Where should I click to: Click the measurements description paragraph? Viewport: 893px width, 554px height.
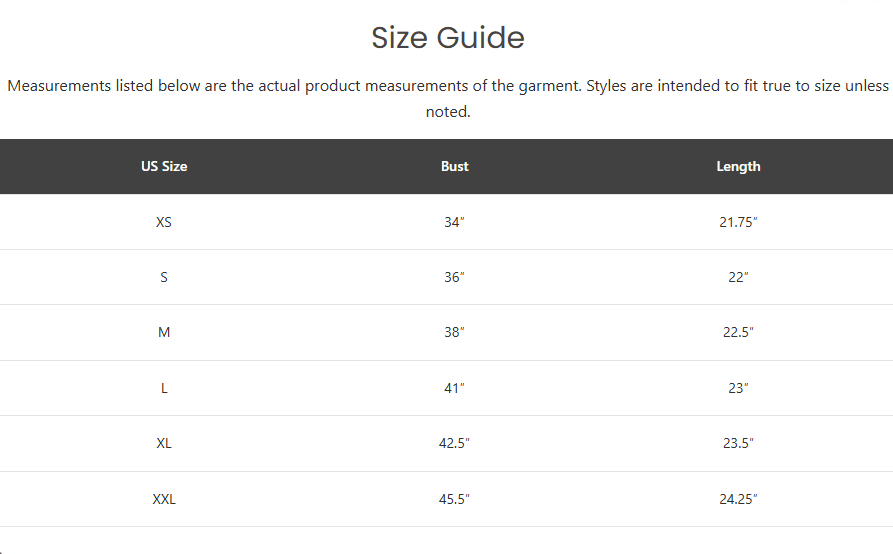point(448,99)
